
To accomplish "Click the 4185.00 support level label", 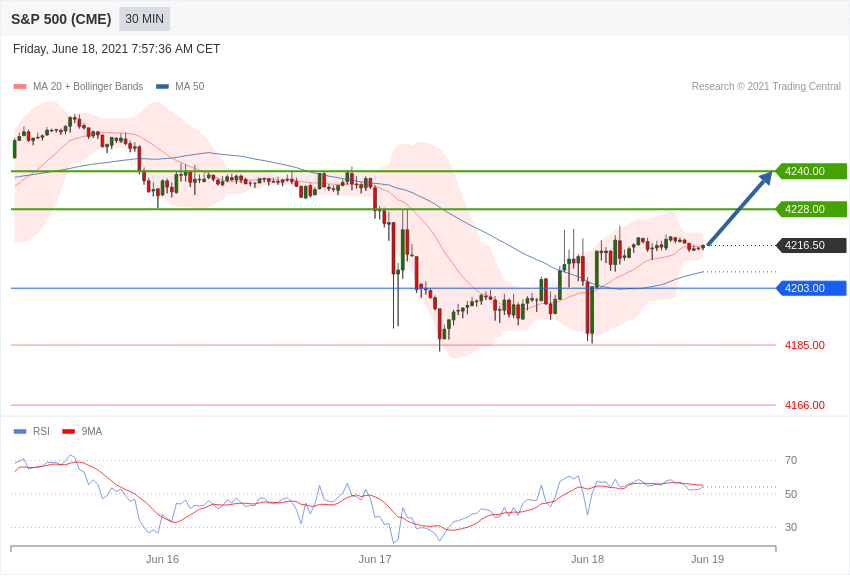I will click(805, 345).
